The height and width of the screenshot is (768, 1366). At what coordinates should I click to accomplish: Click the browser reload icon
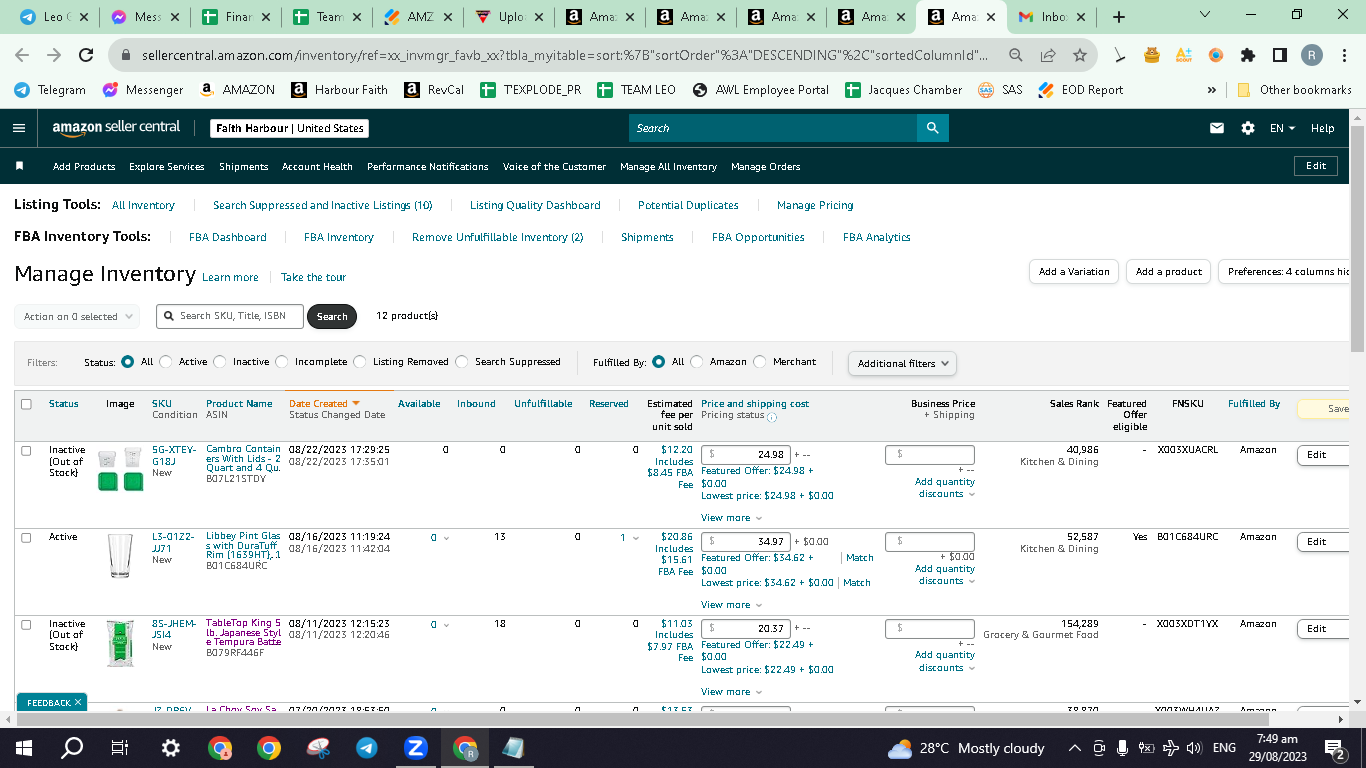[x=86, y=56]
